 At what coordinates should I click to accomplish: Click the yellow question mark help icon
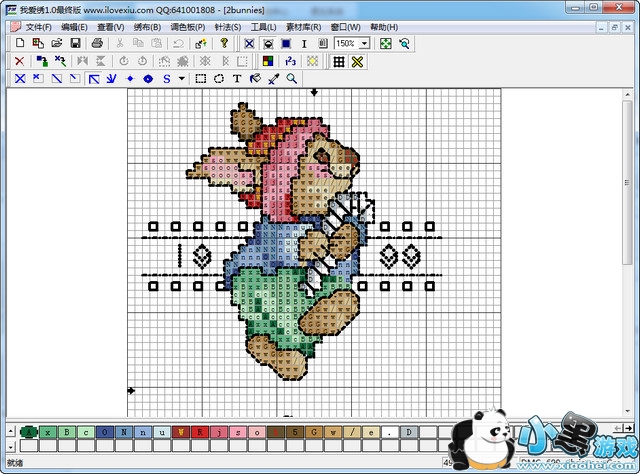[x=224, y=43]
